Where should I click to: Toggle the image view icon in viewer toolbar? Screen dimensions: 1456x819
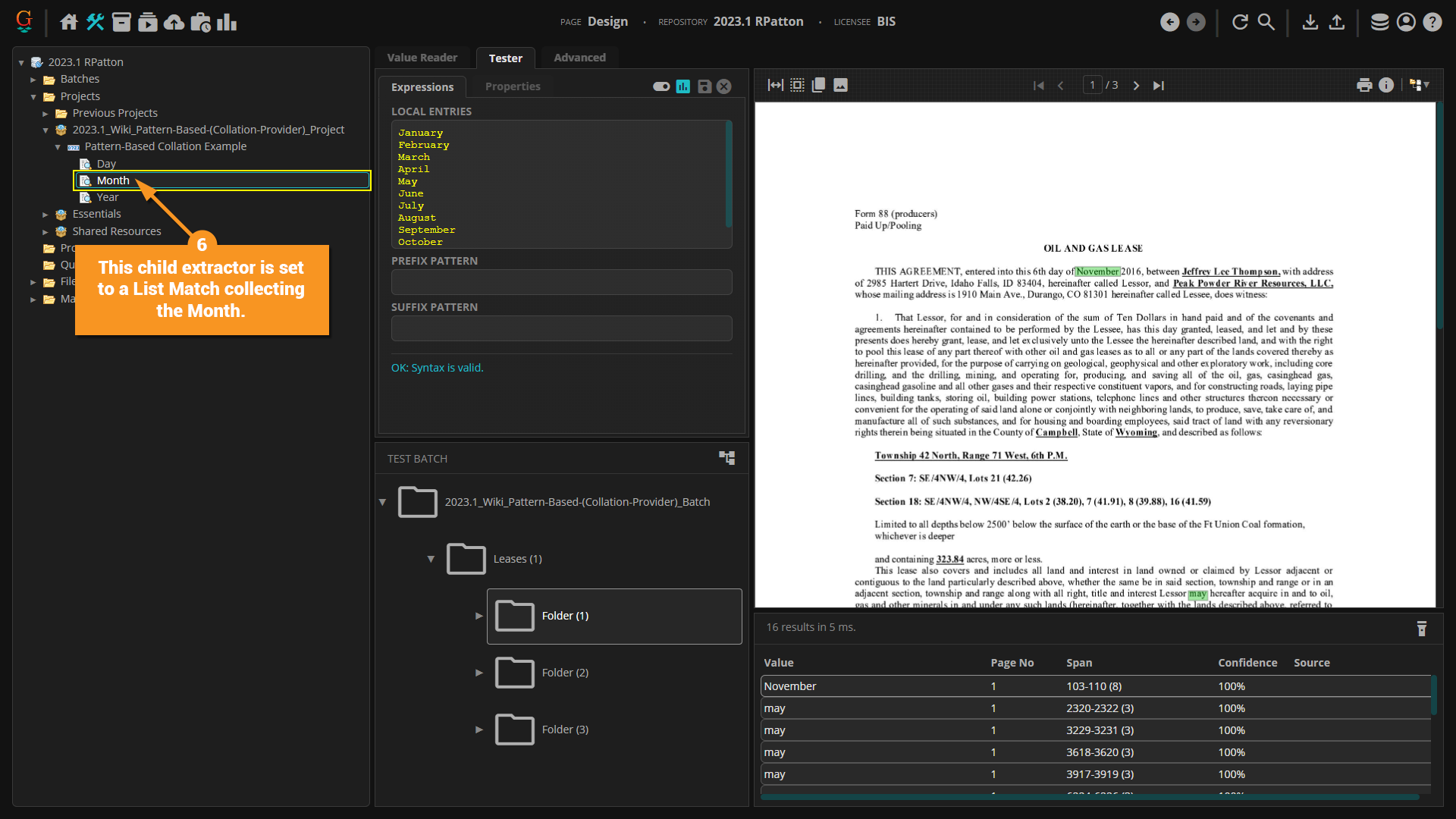(840, 85)
